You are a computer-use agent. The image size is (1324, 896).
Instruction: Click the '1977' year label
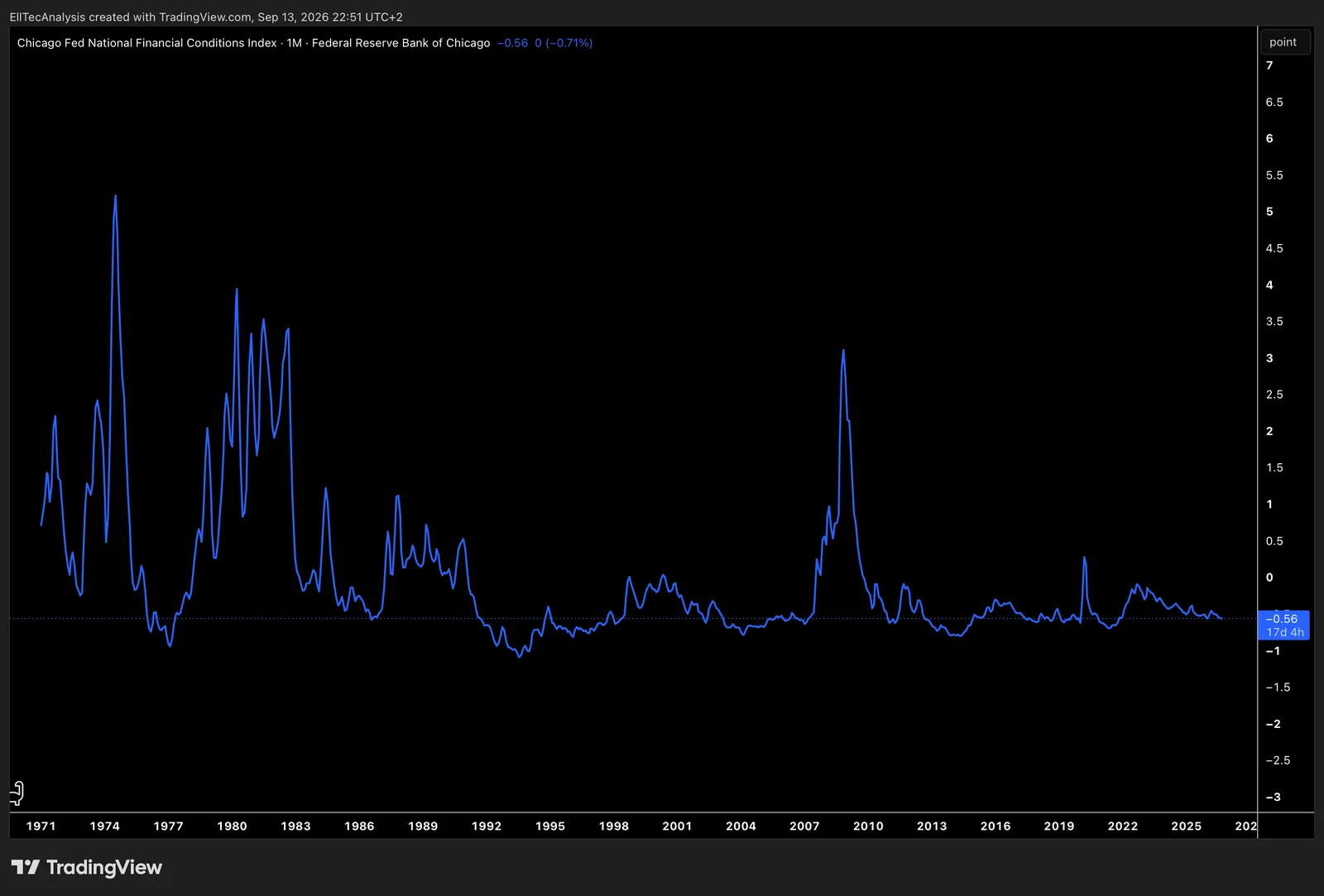169,826
